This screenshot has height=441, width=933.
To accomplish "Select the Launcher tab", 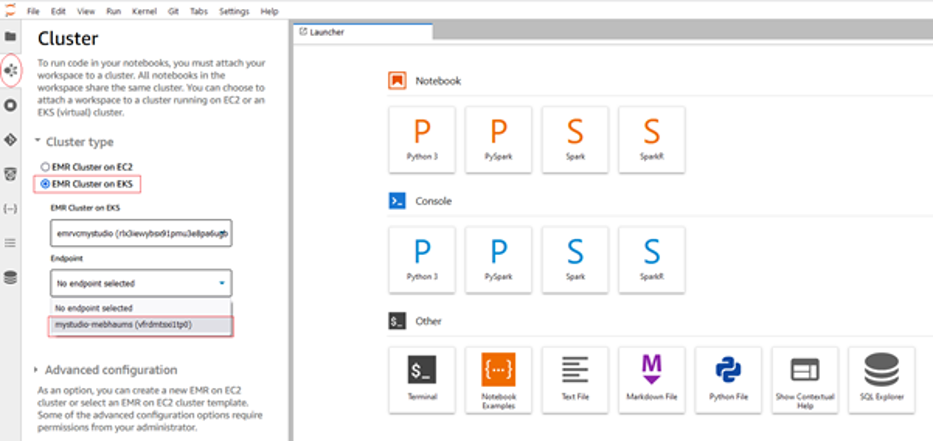I will pyautogui.click(x=363, y=32).
